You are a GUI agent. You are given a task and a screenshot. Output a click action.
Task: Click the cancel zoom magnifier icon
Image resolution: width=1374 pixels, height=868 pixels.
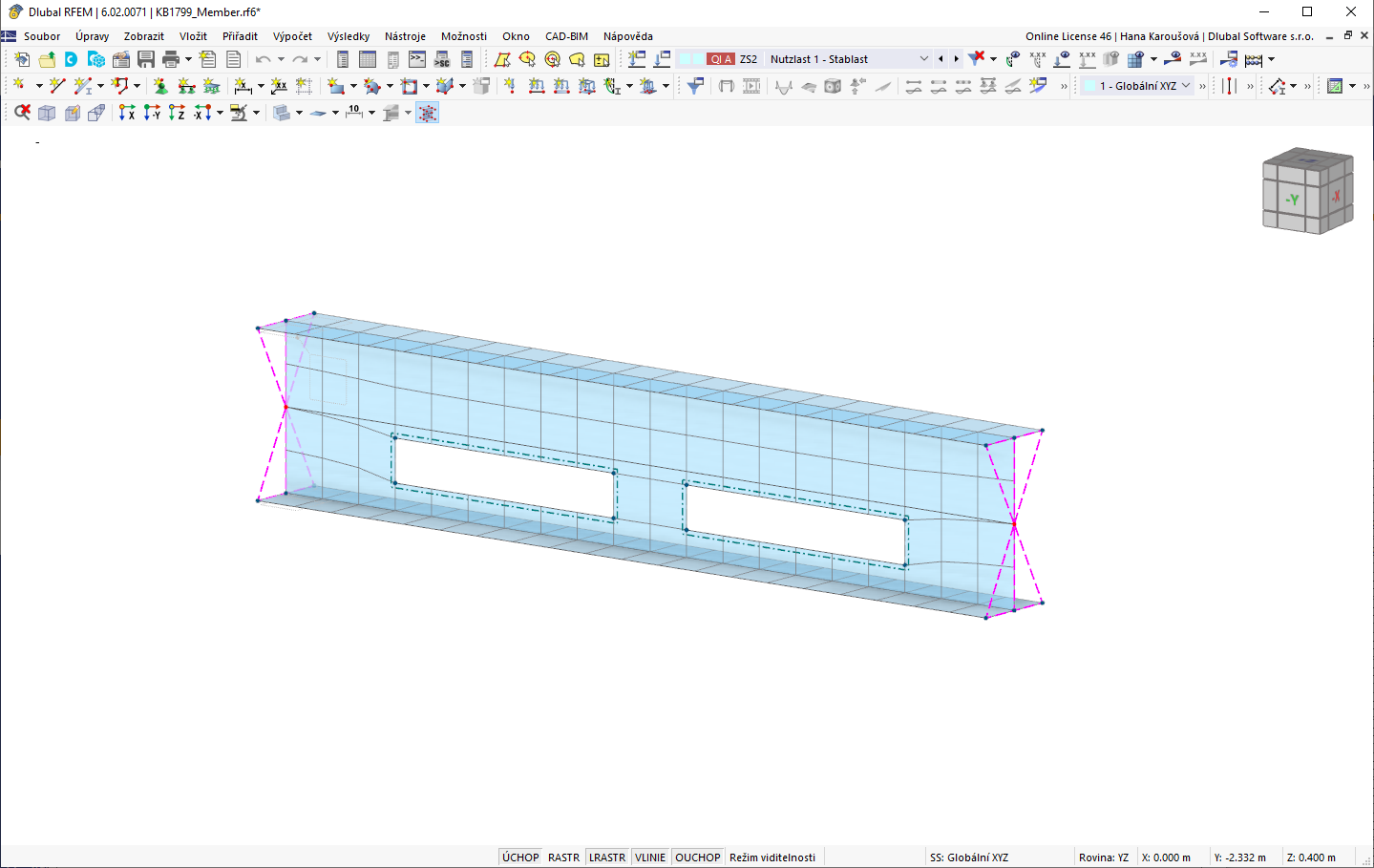coord(21,113)
